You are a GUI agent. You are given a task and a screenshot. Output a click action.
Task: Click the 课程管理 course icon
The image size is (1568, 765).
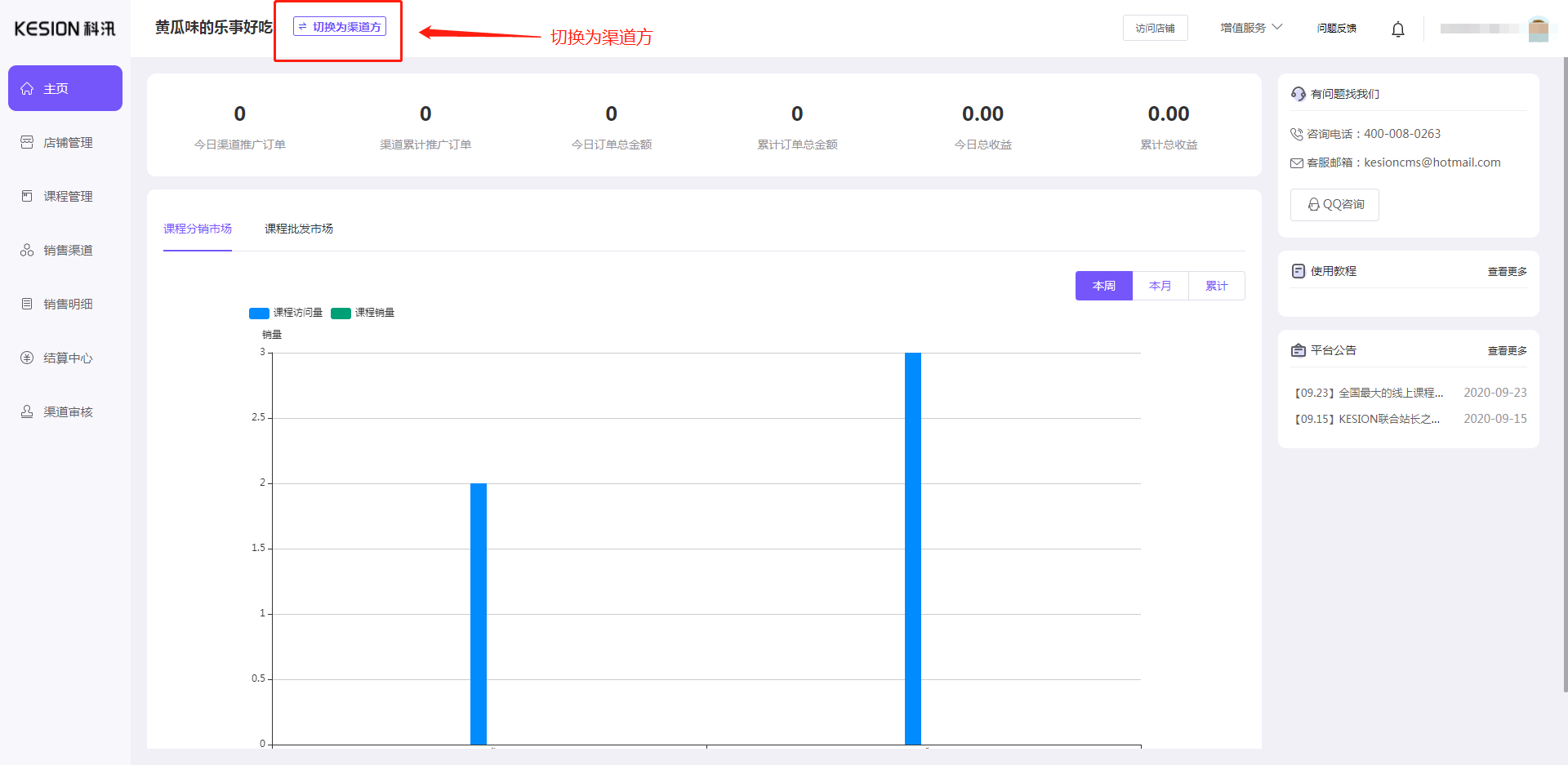27,196
